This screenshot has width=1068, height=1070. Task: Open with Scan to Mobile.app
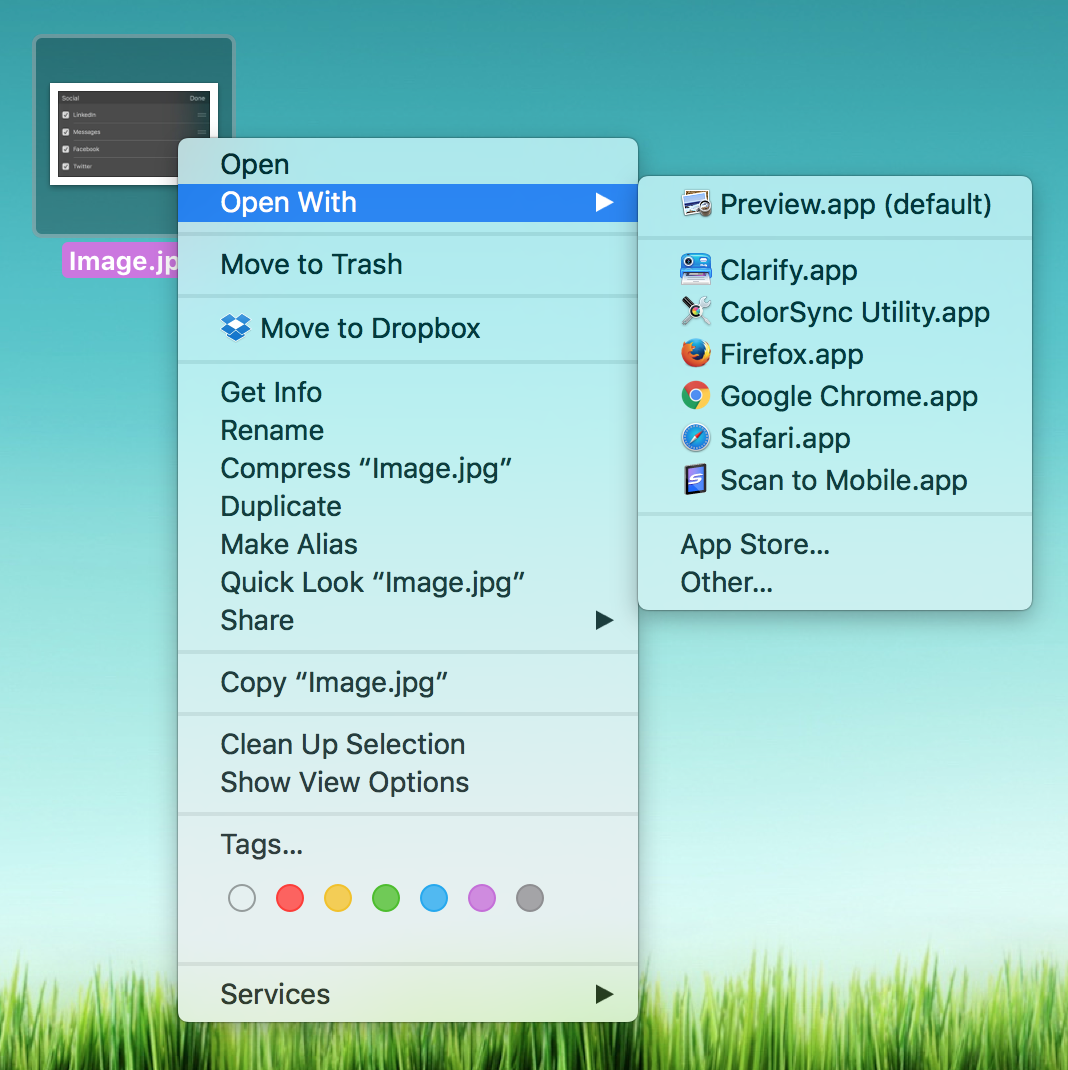(835, 480)
